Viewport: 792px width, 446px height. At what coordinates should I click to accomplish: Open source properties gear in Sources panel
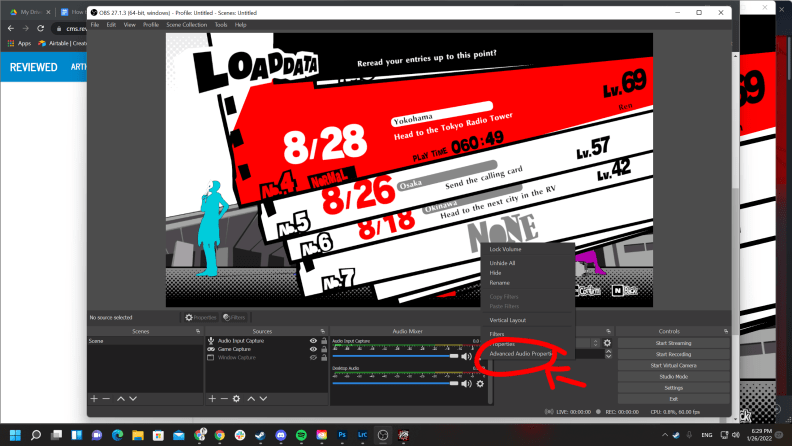tap(236, 399)
